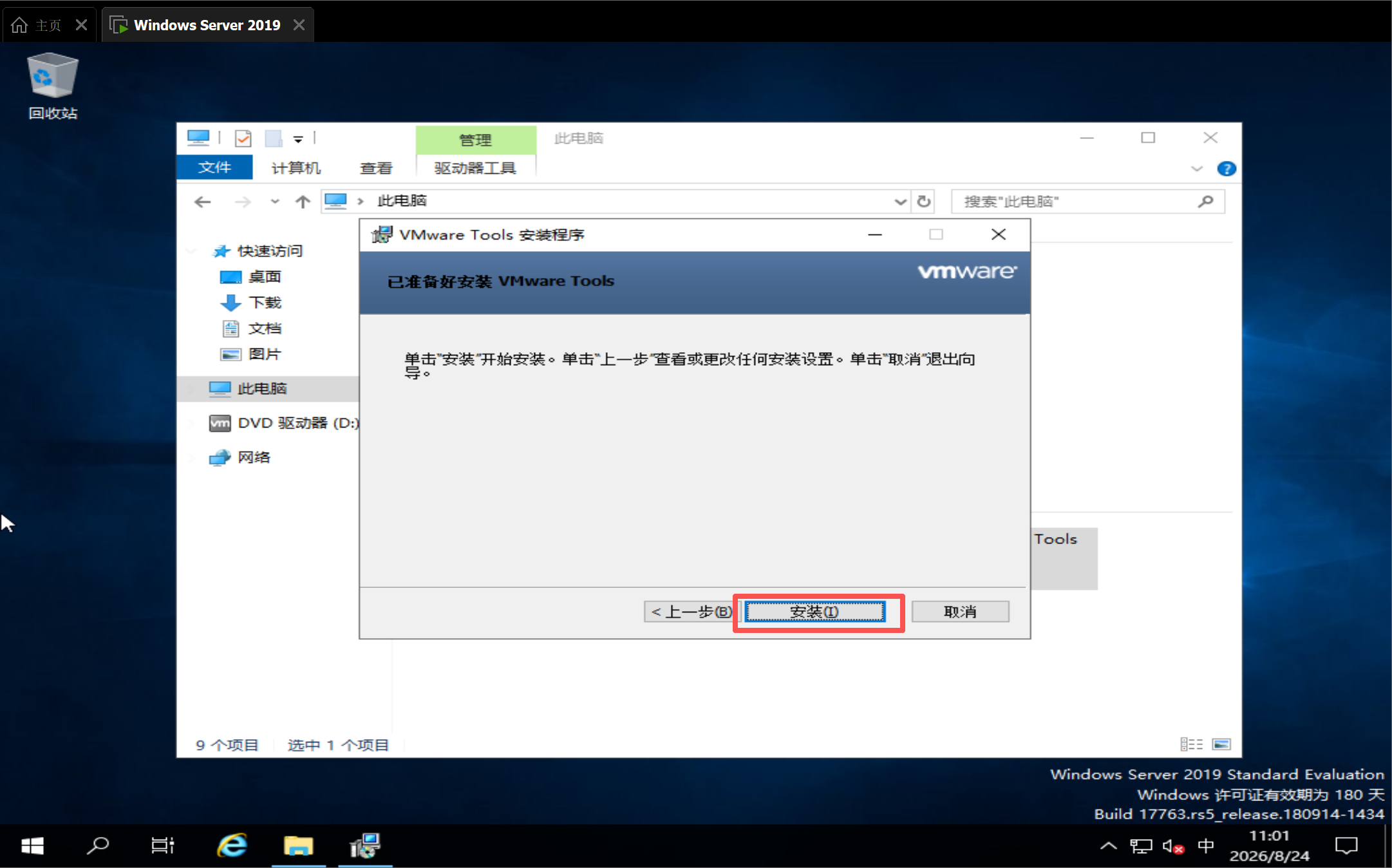The image size is (1392, 868).
Task: Click the Explorer back arrow
Action: pos(202,202)
